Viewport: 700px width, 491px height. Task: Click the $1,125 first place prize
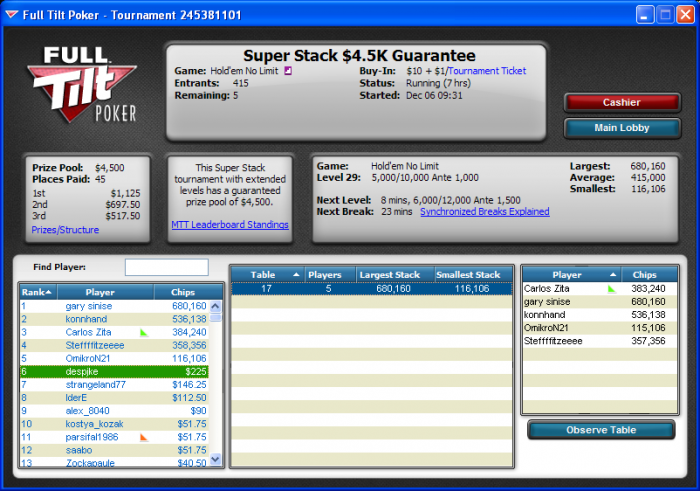(125, 193)
